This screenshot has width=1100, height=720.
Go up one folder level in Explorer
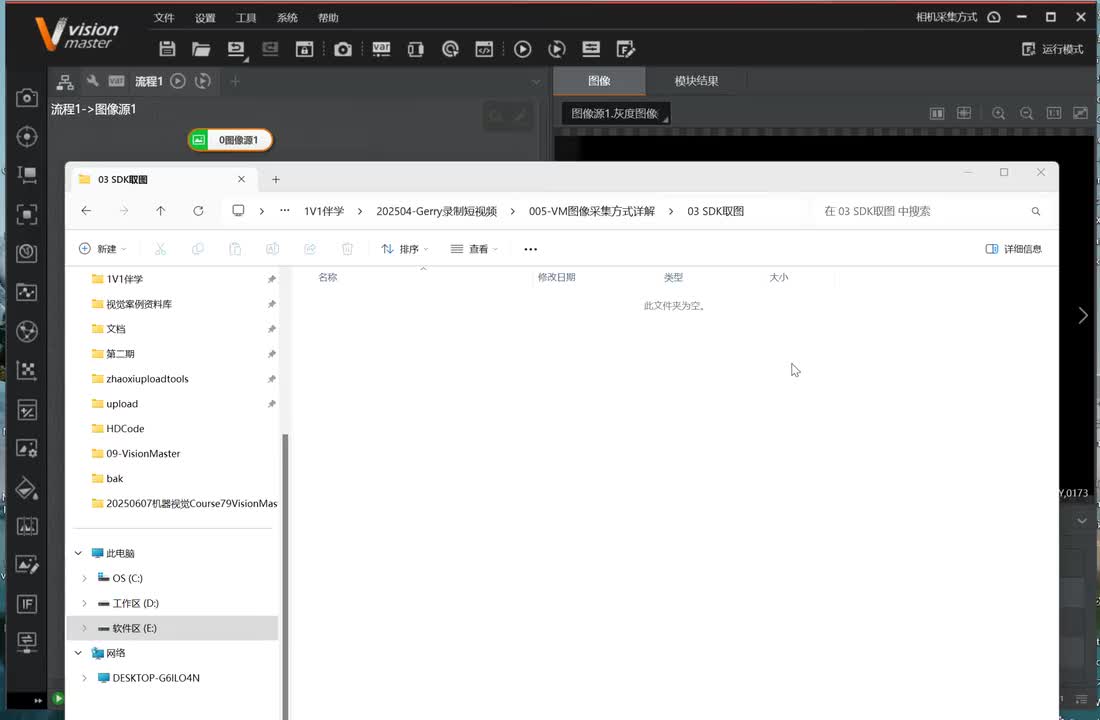[161, 211]
